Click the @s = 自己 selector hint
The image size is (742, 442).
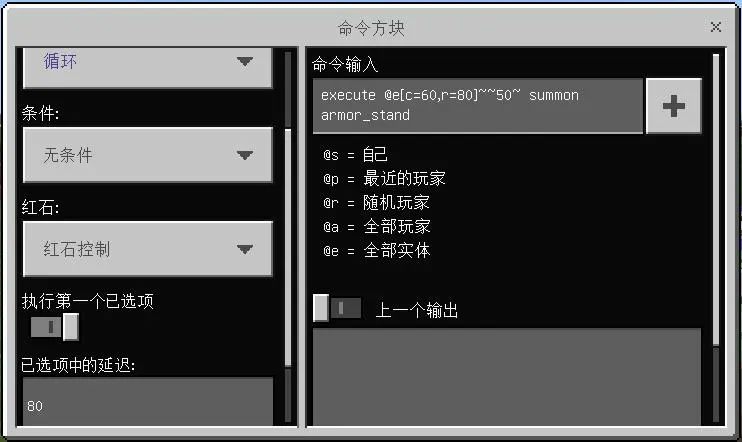click(x=355, y=155)
